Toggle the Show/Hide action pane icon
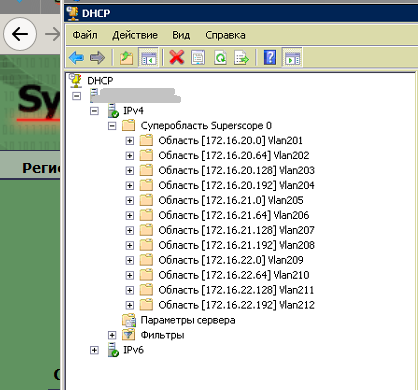The width and height of the screenshot is (418, 390). [292, 58]
